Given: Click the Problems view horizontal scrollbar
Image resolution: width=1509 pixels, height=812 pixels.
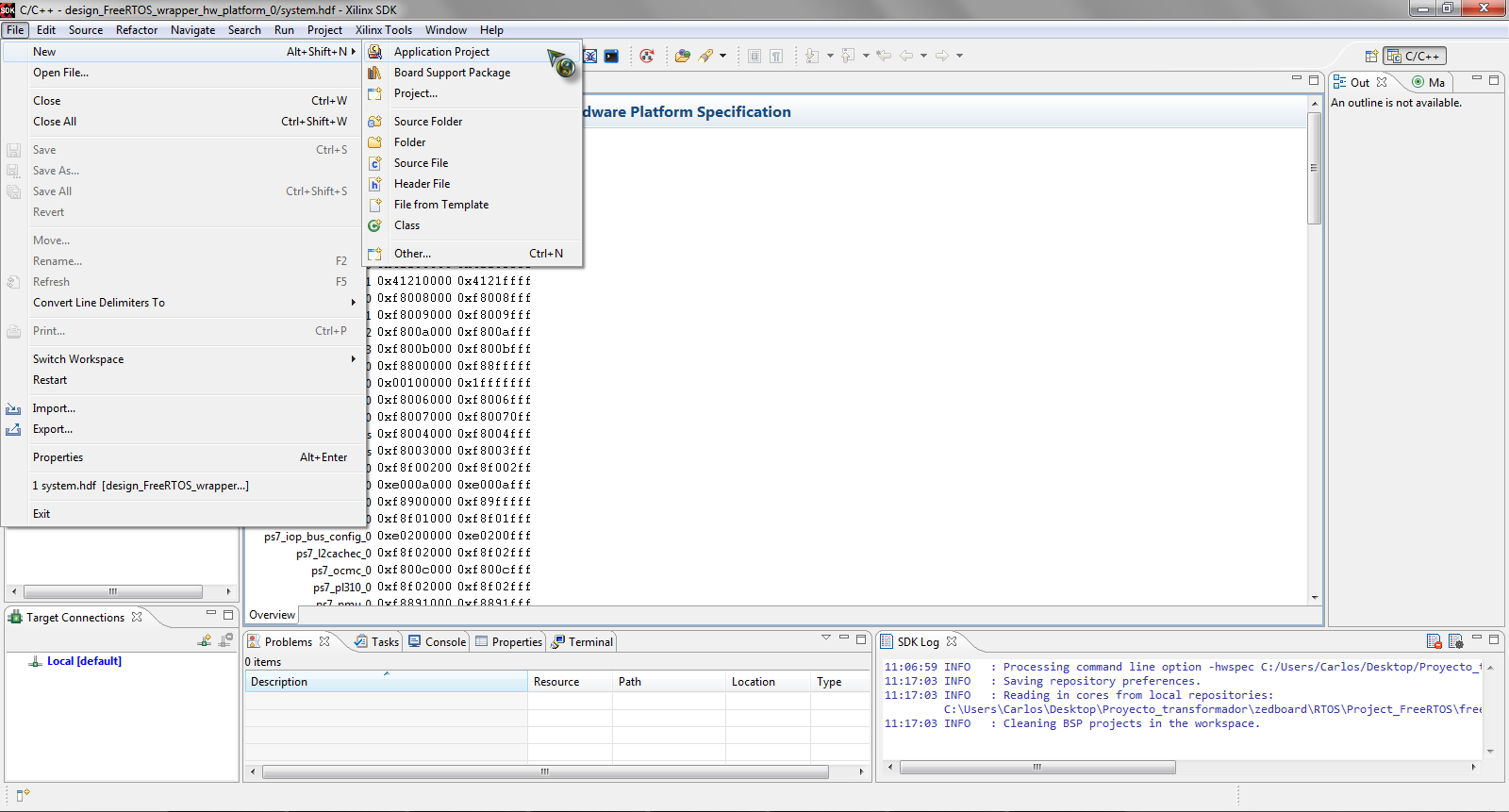Looking at the screenshot, I should 545,771.
